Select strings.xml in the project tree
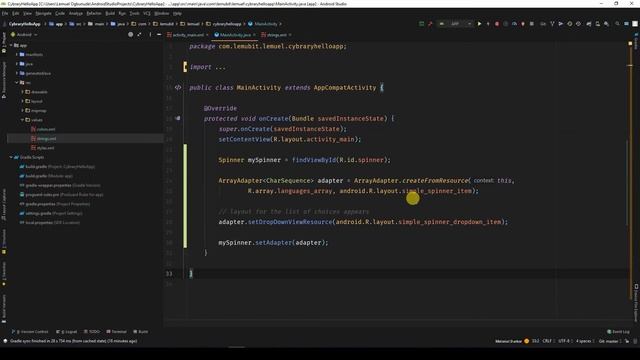The image size is (640, 360). point(43,138)
